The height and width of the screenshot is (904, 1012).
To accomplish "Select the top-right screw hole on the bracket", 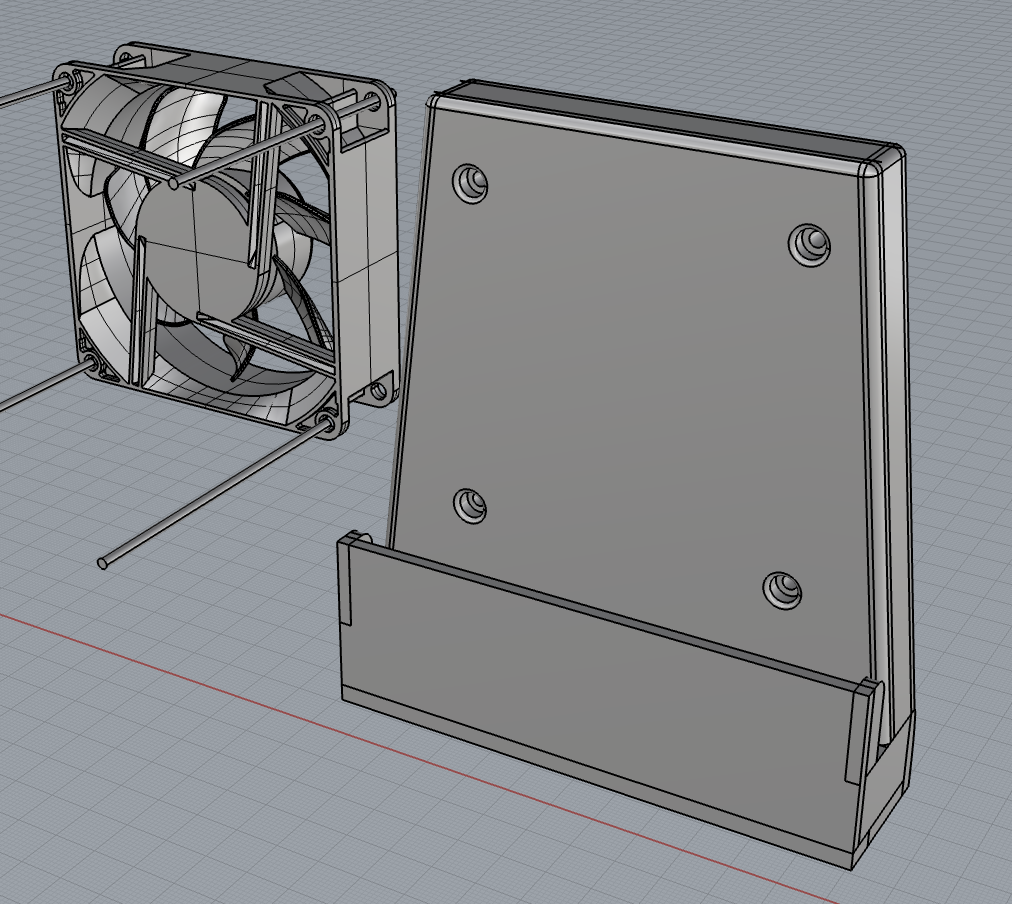I will point(808,243).
